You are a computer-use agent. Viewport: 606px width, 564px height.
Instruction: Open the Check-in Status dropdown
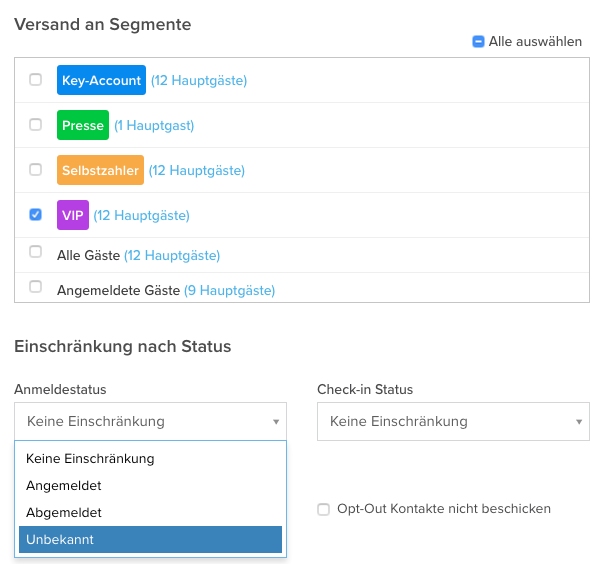(x=452, y=421)
